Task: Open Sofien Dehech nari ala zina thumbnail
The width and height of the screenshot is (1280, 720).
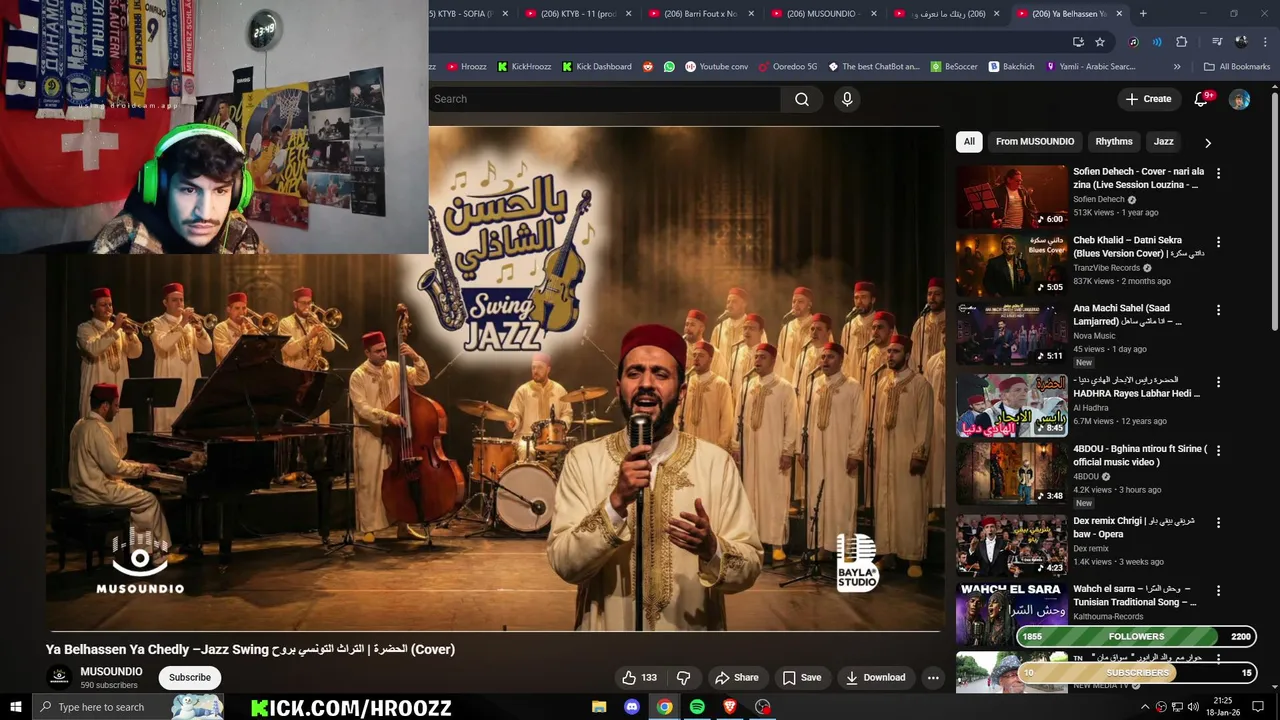Action: [1011, 197]
